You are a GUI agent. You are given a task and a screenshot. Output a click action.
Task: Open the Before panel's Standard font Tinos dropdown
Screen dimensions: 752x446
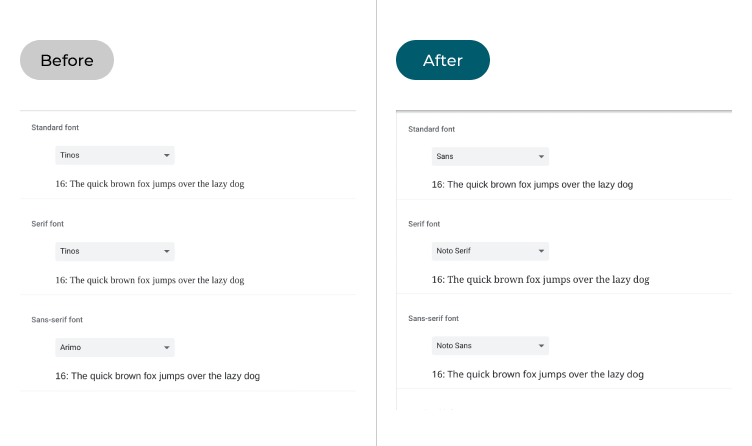coord(115,155)
